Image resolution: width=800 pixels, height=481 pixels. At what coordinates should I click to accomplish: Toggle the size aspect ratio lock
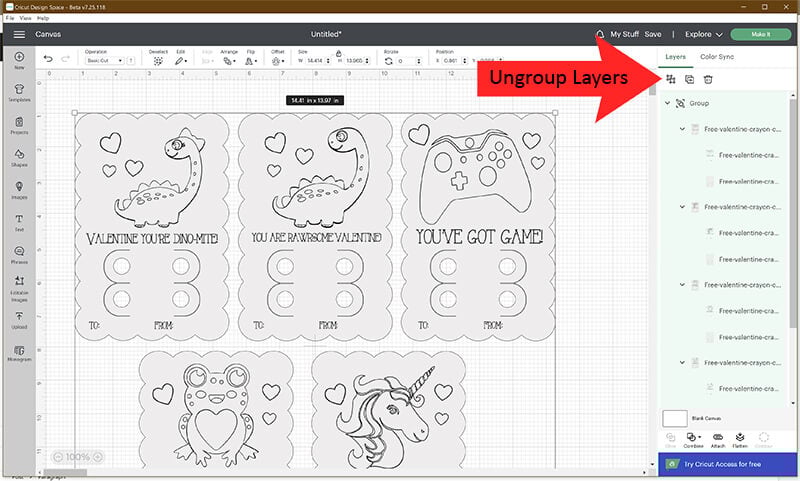[x=338, y=53]
